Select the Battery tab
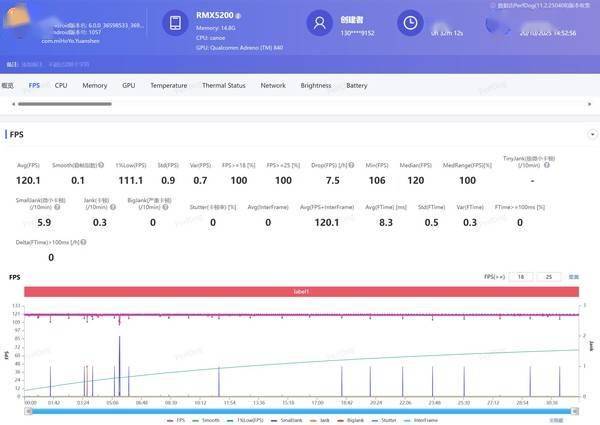 tap(356, 86)
